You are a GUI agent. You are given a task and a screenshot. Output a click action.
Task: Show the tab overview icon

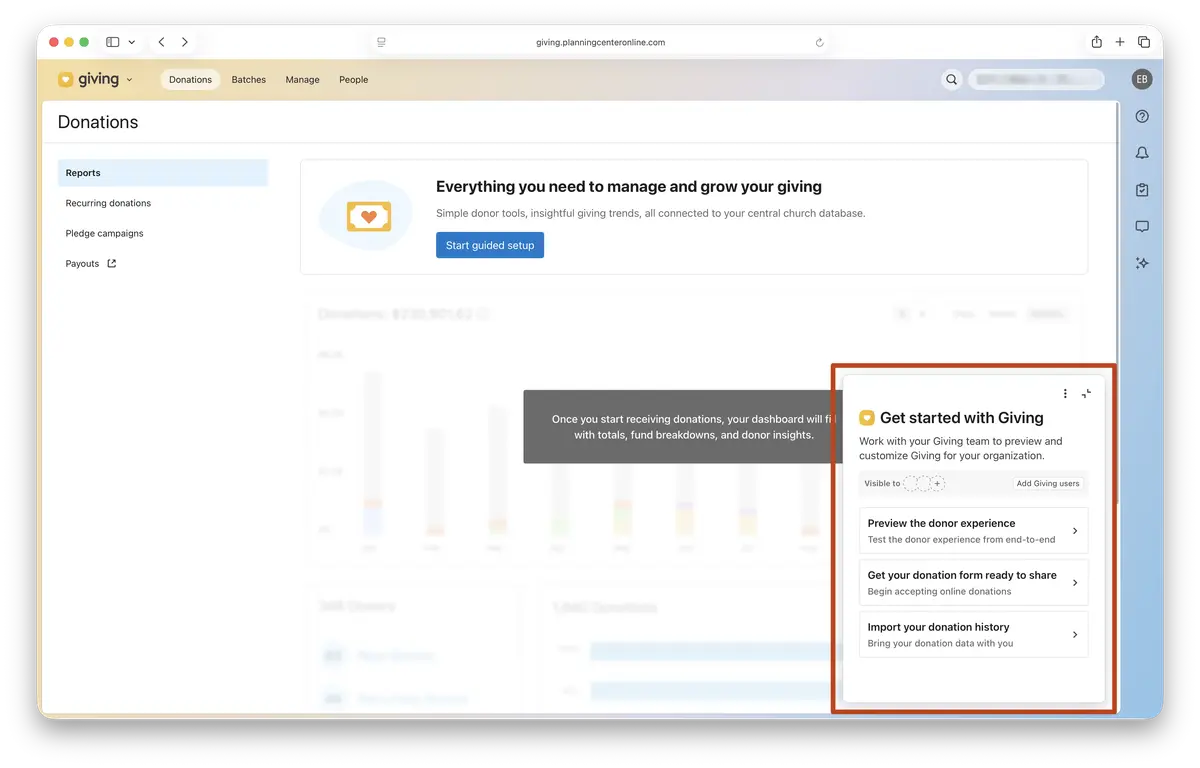(1144, 42)
